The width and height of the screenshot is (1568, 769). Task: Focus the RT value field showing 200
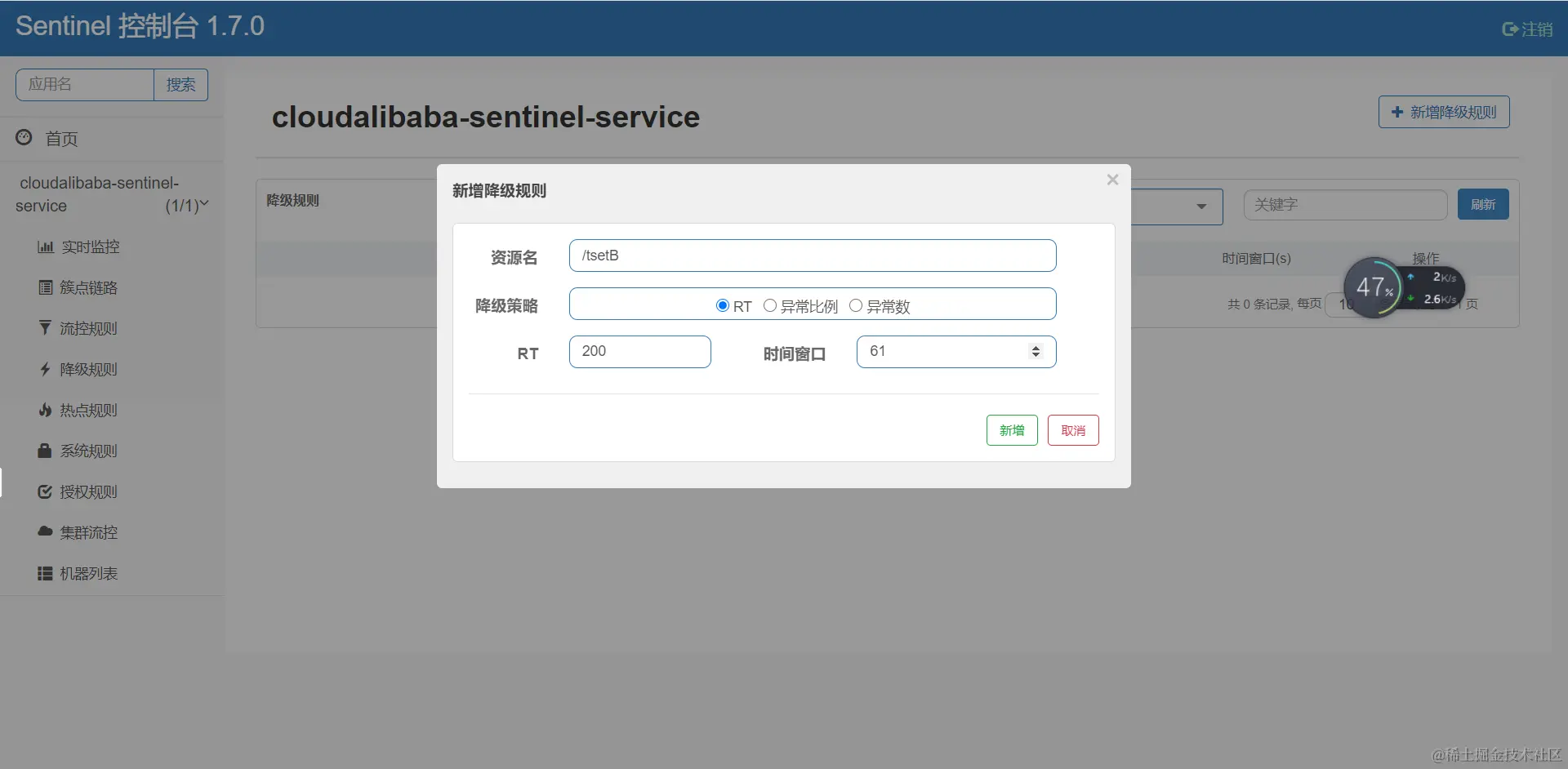coord(640,352)
